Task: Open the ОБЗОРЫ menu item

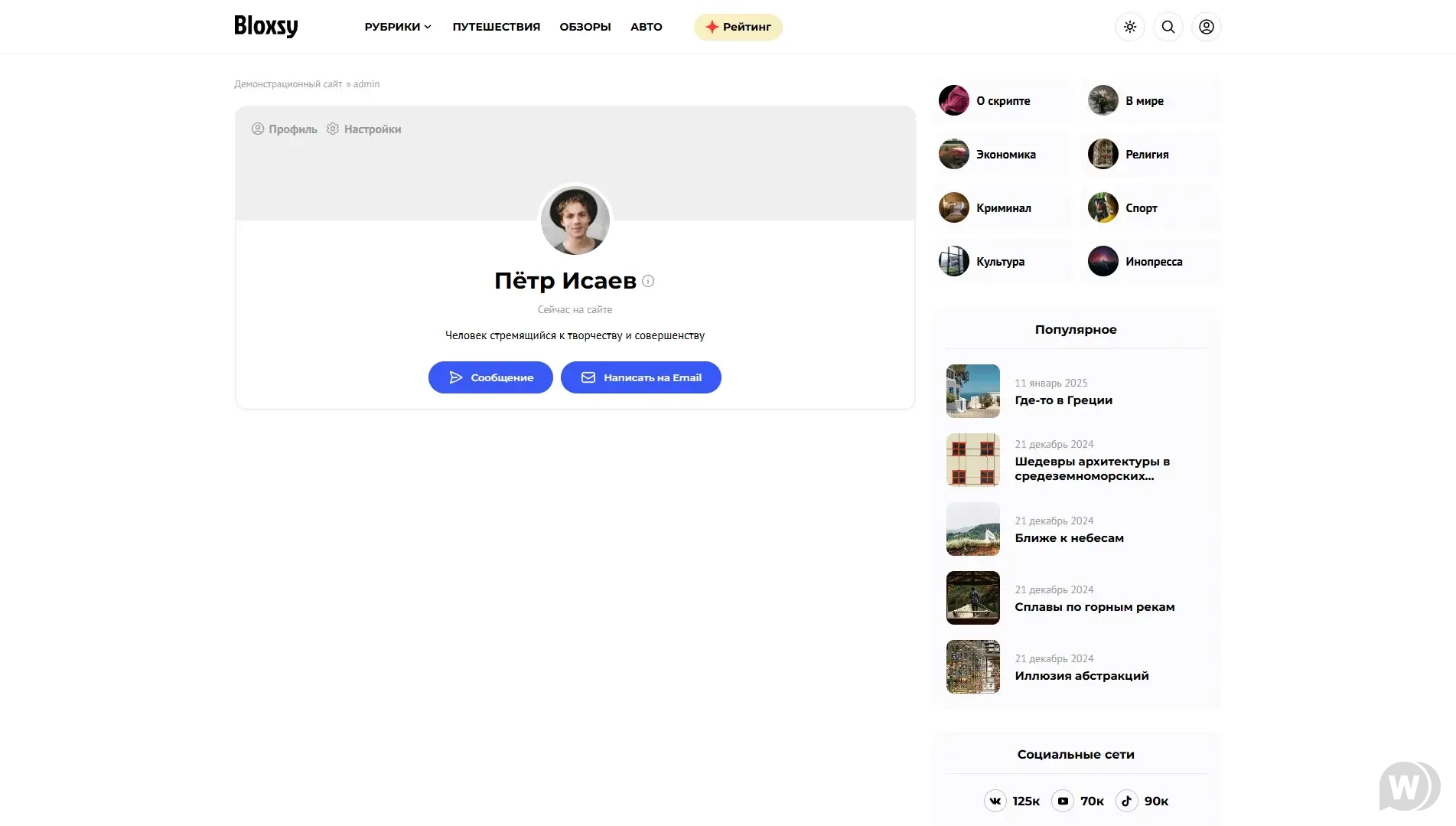Action: (x=585, y=27)
